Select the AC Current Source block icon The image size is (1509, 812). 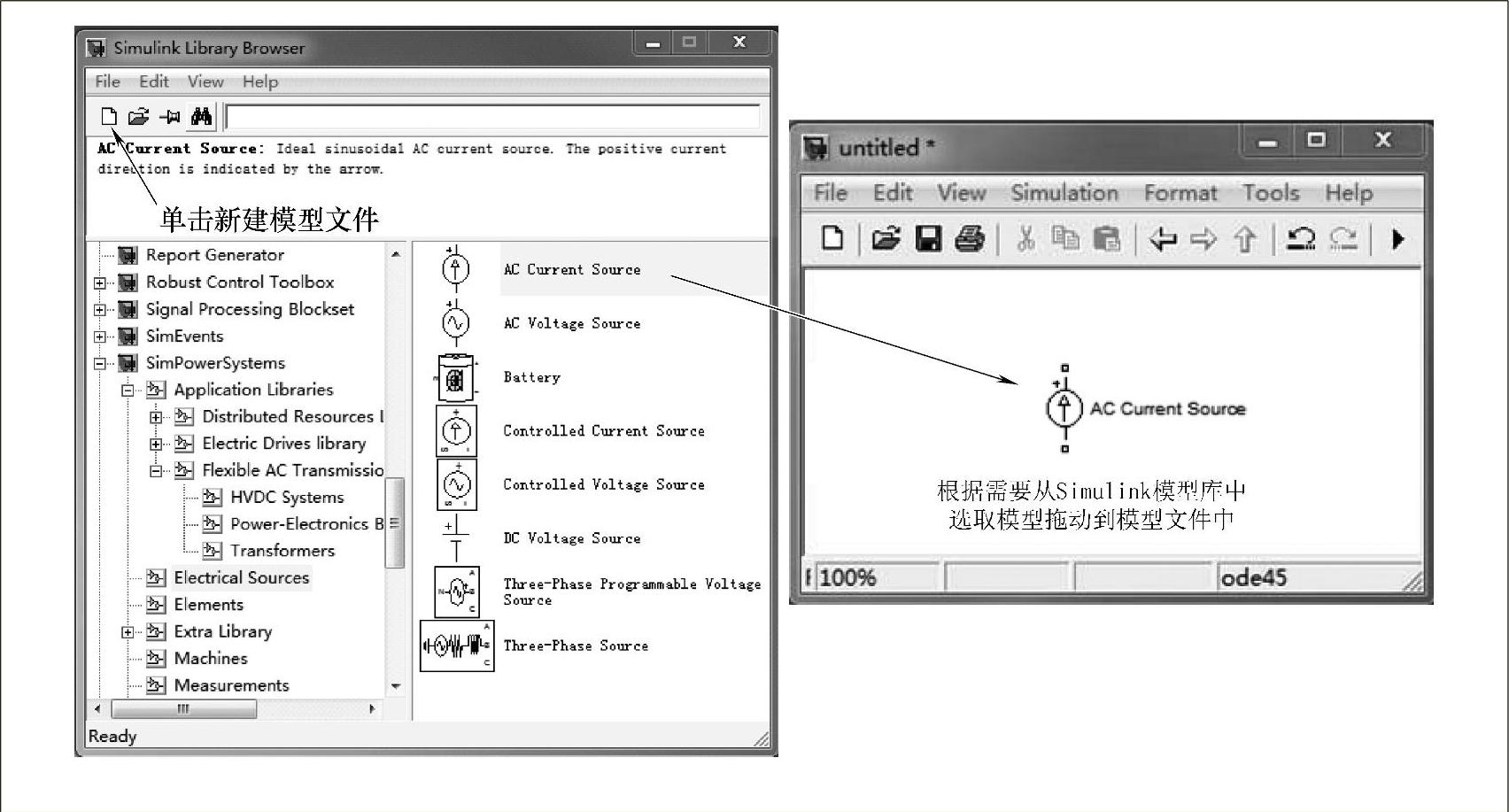point(456,268)
